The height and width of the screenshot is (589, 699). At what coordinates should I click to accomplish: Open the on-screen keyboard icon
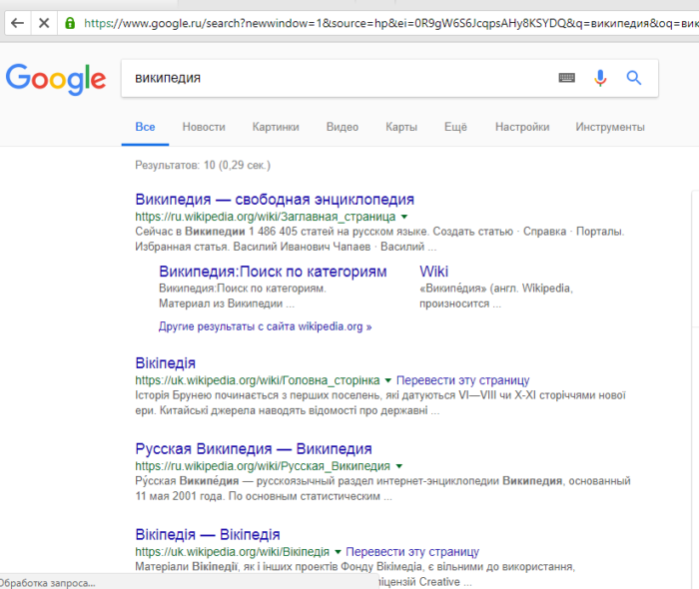coord(567,78)
